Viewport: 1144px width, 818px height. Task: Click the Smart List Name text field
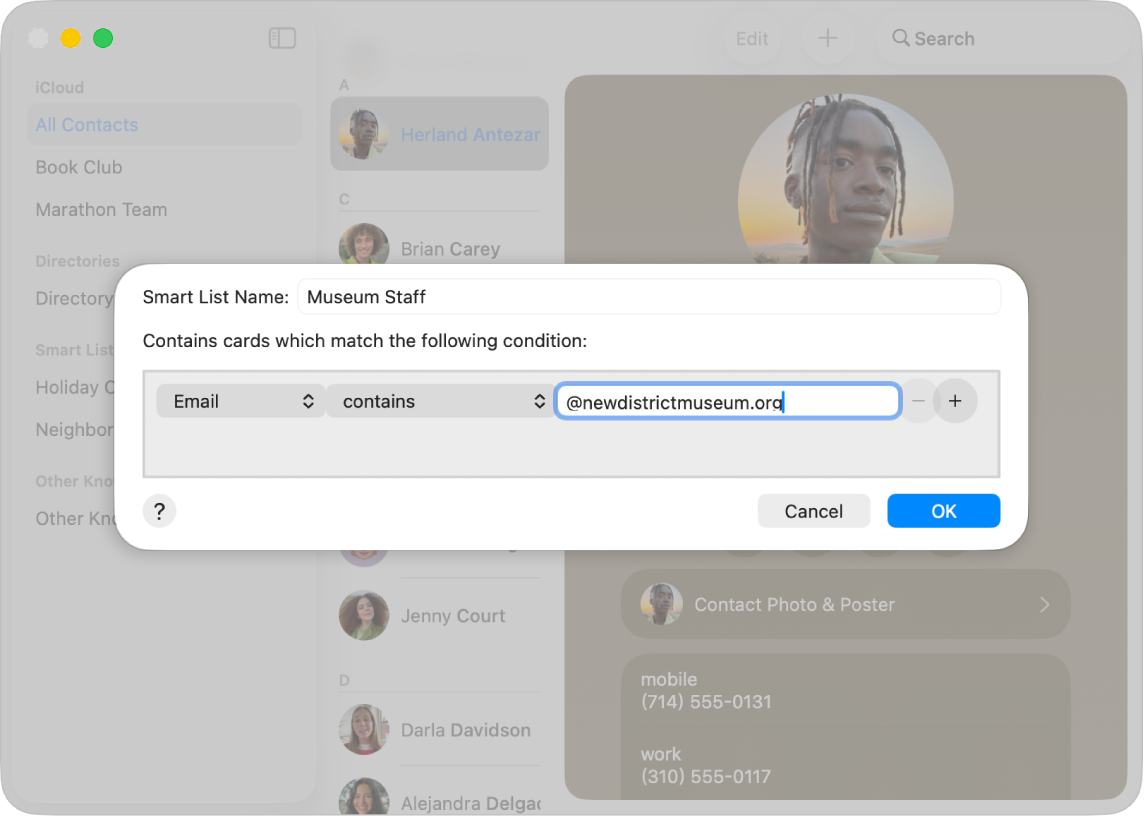point(649,296)
